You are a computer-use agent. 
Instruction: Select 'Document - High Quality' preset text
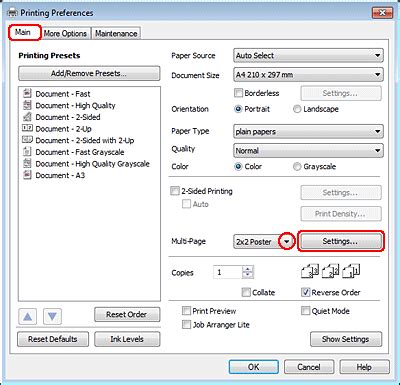[x=75, y=106]
